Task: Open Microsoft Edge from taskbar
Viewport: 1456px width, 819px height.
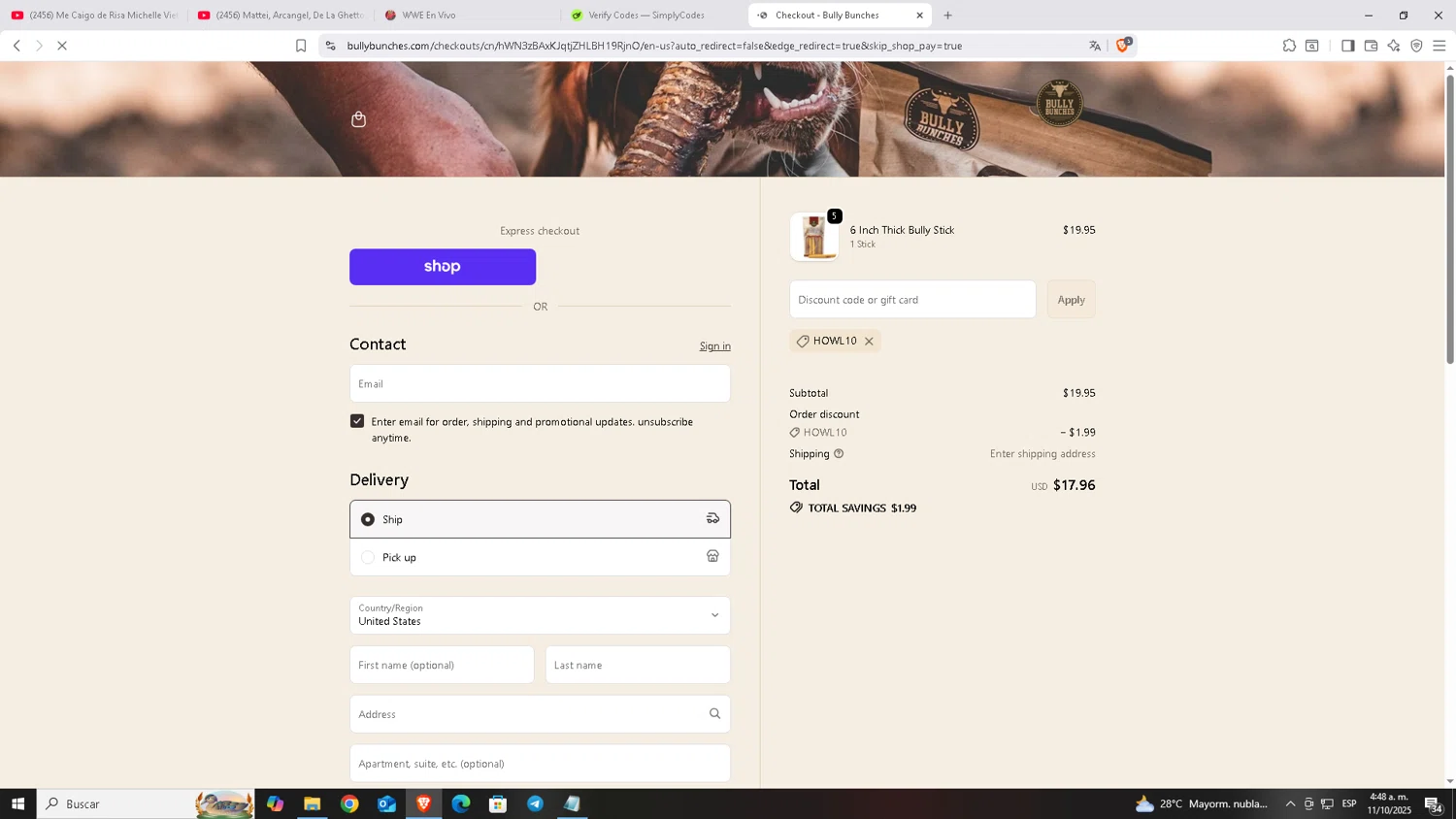Action: tap(461, 803)
